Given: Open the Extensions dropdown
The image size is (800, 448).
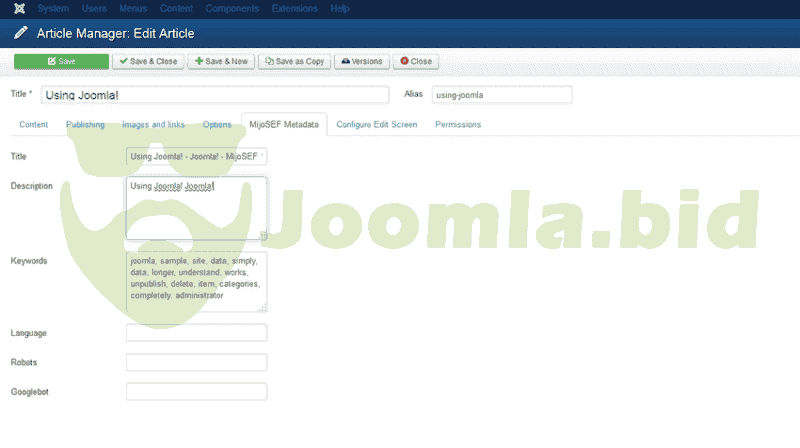Looking at the screenshot, I should (x=295, y=9).
